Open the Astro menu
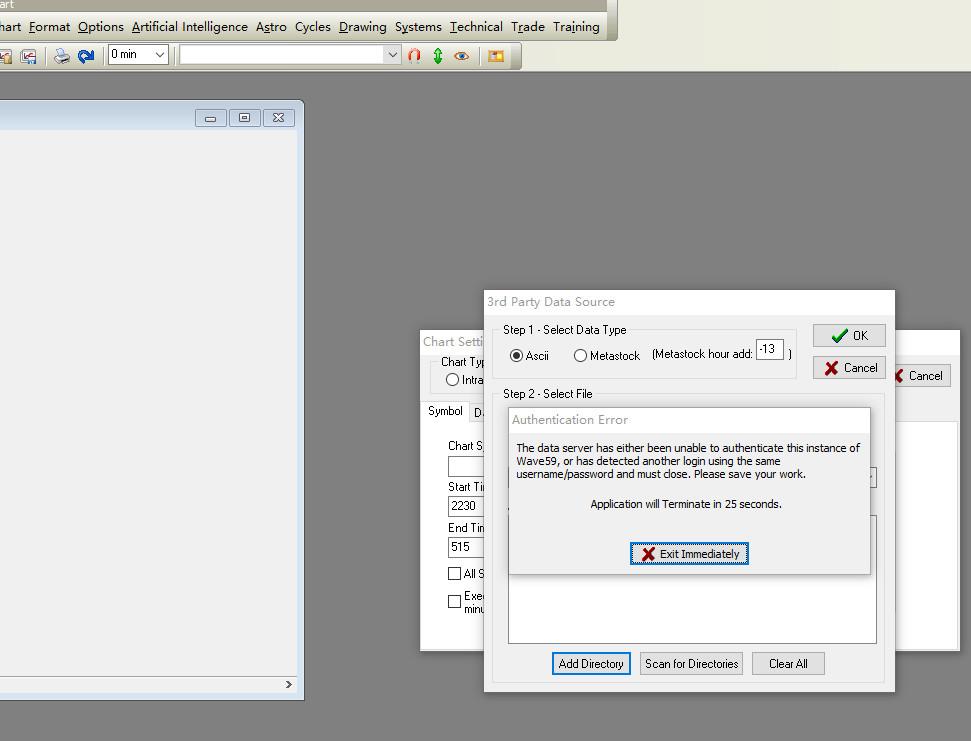Viewport: 971px width, 741px height. coord(271,27)
